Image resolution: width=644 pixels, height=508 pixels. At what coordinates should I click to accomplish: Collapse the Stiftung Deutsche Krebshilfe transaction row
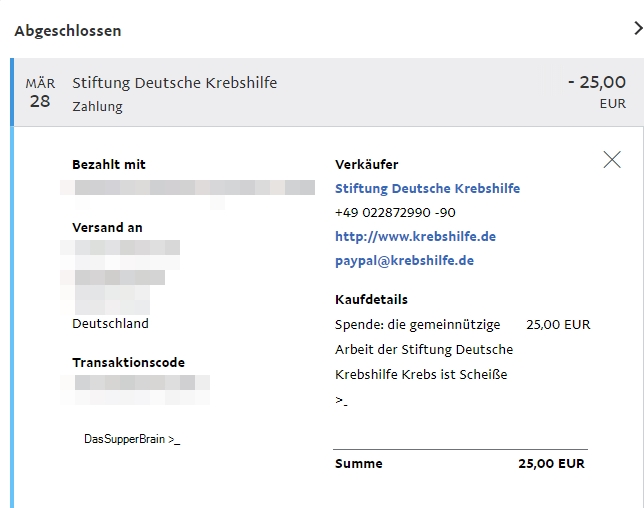coord(327,92)
